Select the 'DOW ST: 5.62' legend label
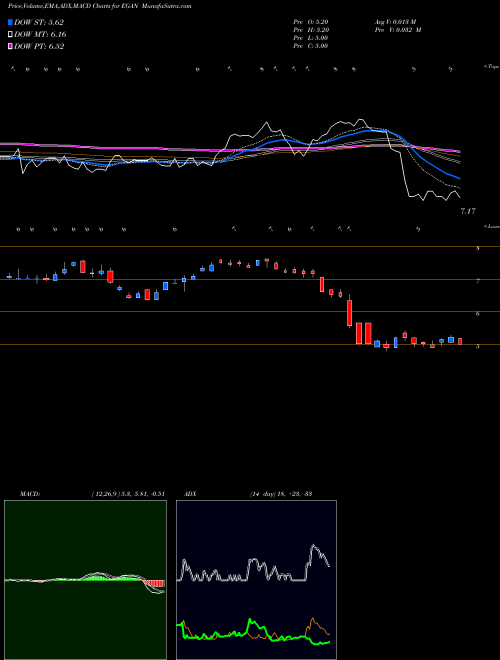The image size is (500, 660). click(39, 22)
